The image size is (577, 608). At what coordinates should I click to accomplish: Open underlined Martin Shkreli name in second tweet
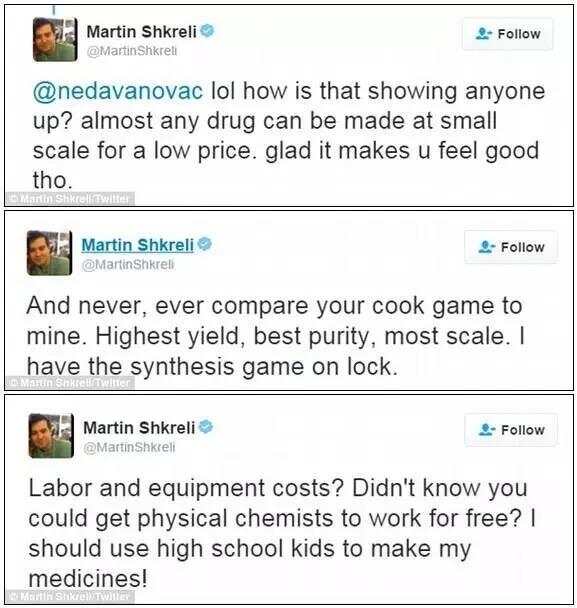138,245
